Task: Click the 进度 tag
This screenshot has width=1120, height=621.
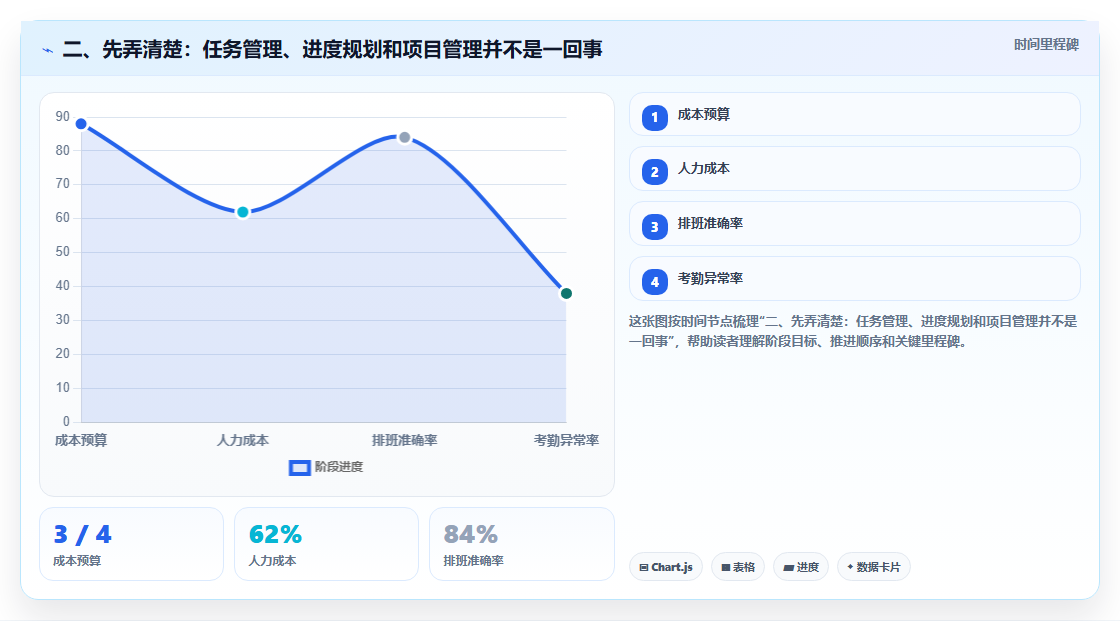Action: click(801, 567)
